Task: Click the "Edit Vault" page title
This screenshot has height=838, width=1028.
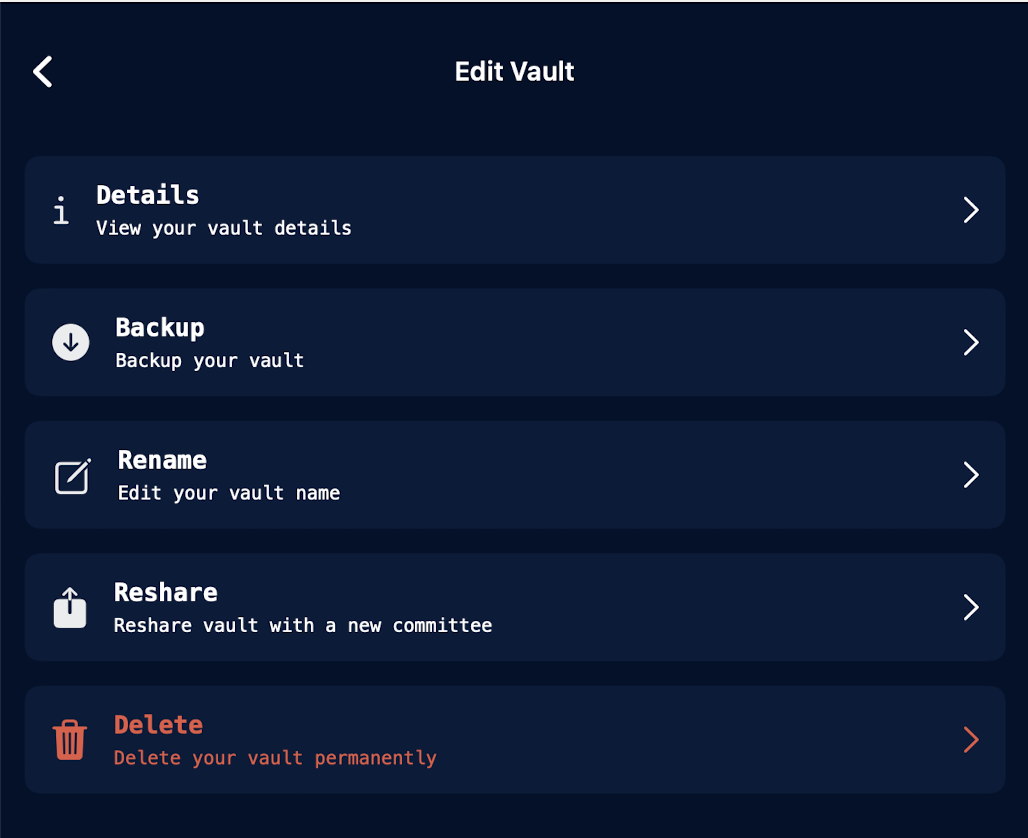Action: coord(514,72)
